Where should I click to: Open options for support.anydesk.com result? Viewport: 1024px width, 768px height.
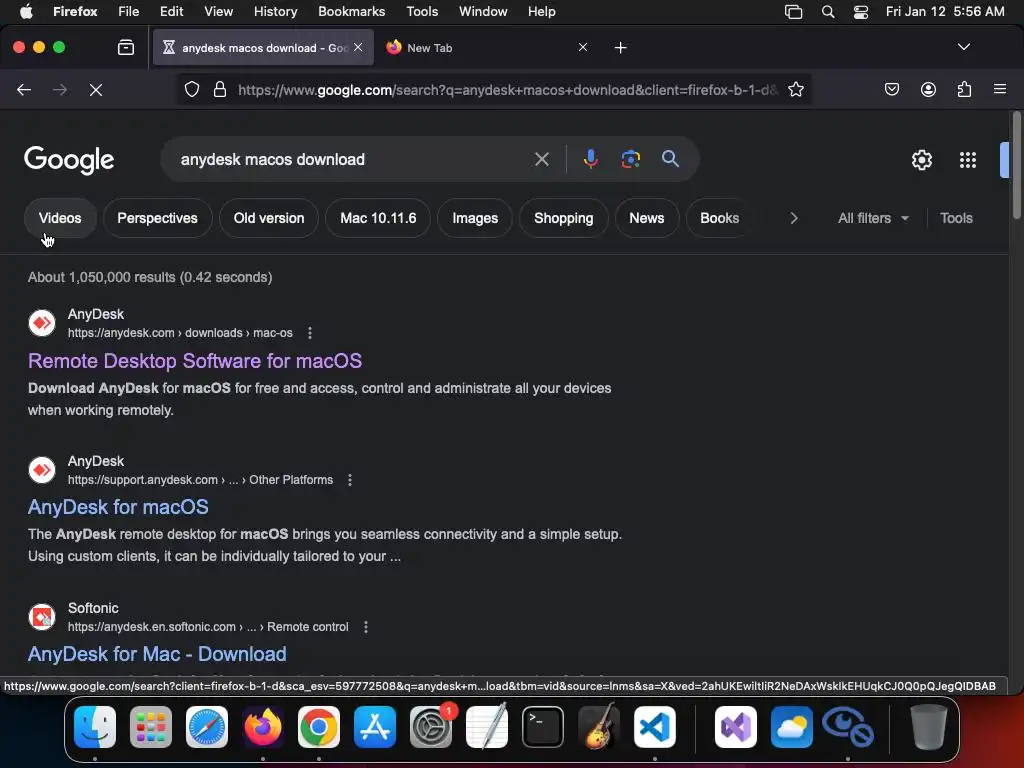coord(350,480)
